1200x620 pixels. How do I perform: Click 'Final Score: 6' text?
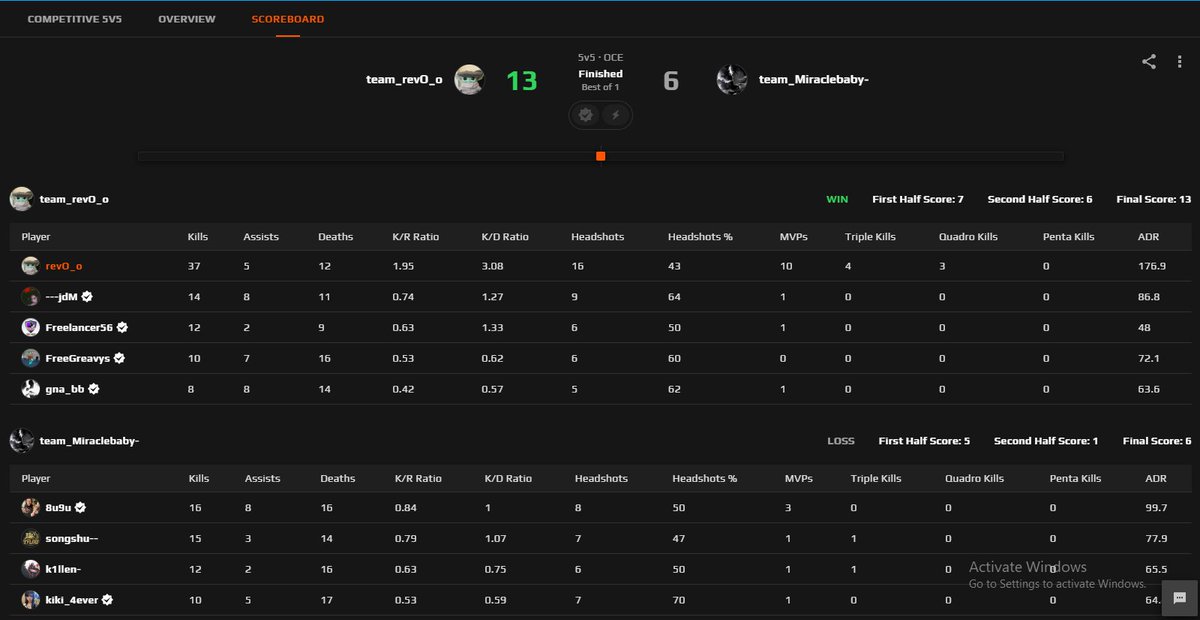[x=1157, y=441]
